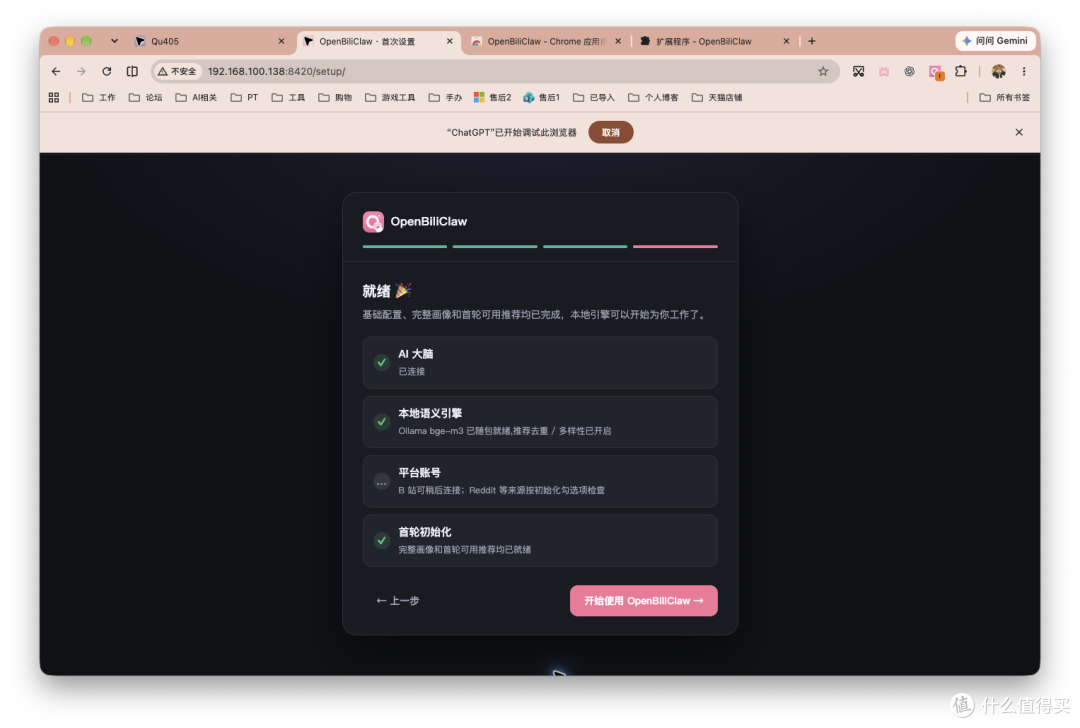This screenshot has height=728, width=1080.
Task: Open 天猫店铺 bookmark folder
Action: [717, 98]
